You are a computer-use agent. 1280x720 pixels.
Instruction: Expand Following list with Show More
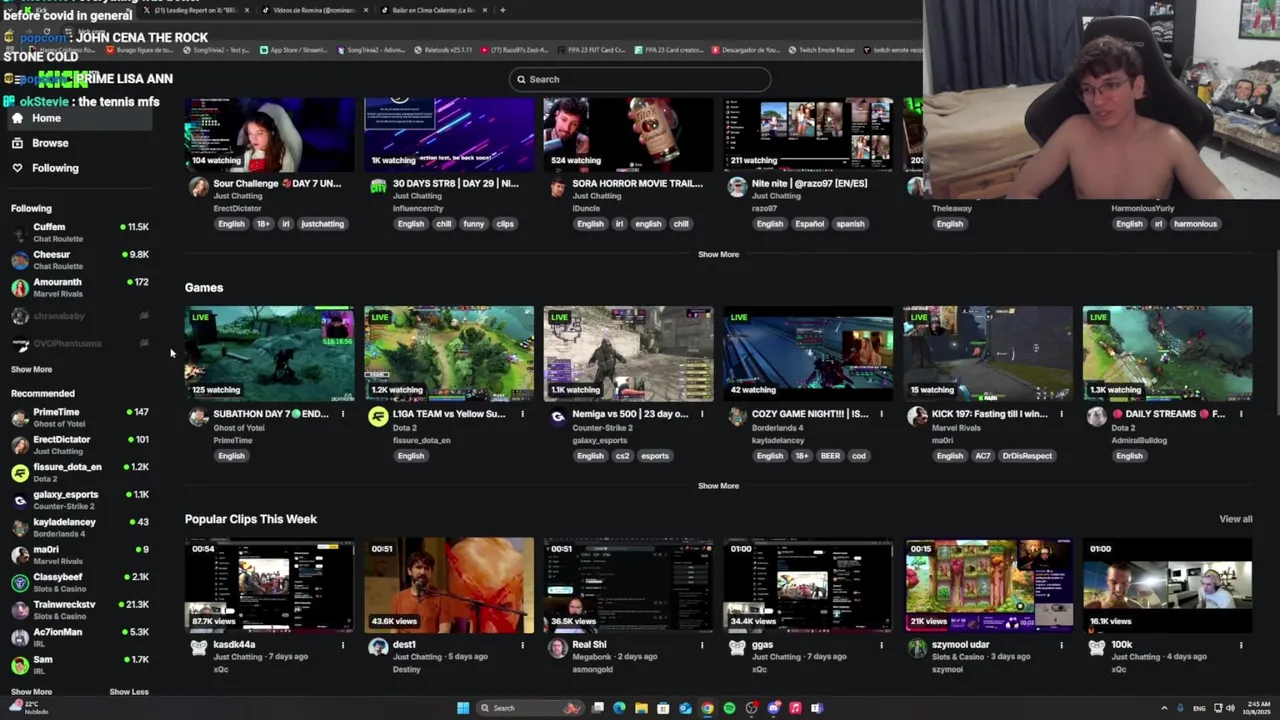tap(31, 369)
